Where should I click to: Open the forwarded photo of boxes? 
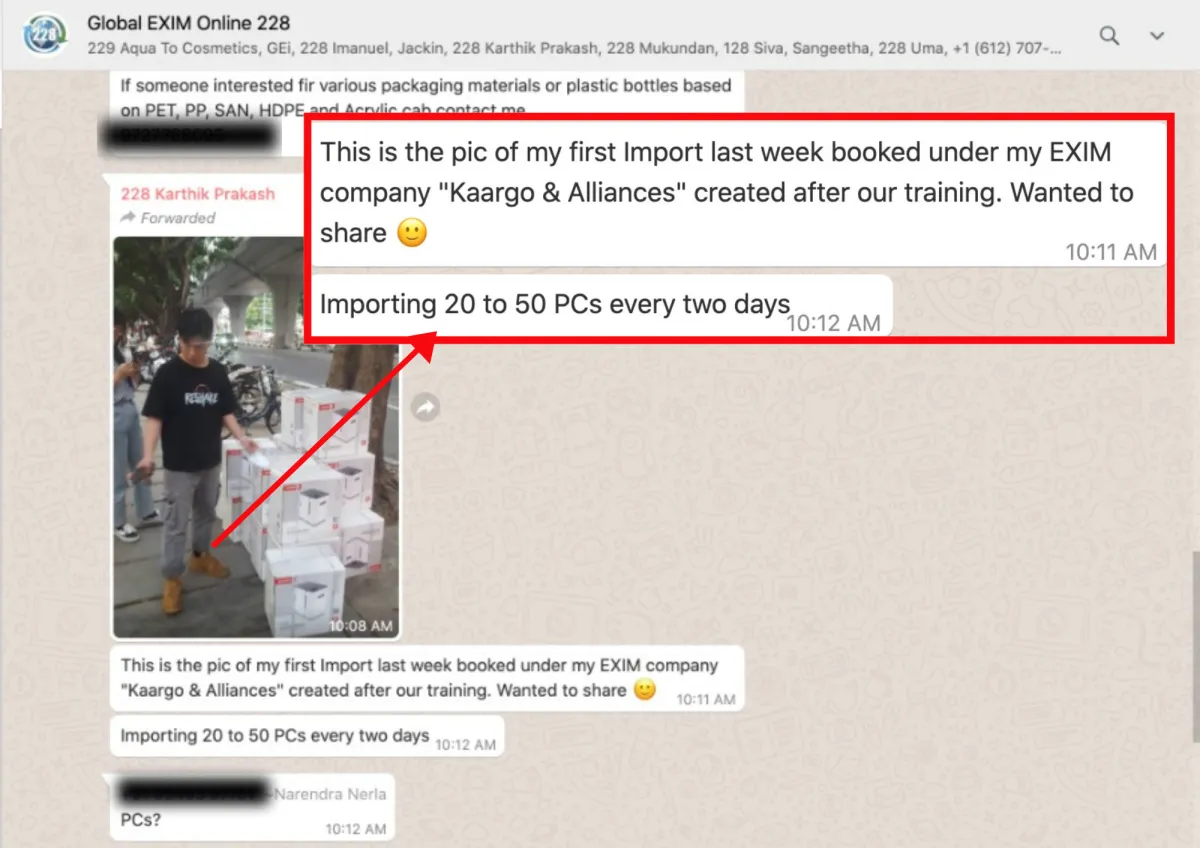pyautogui.click(x=256, y=437)
